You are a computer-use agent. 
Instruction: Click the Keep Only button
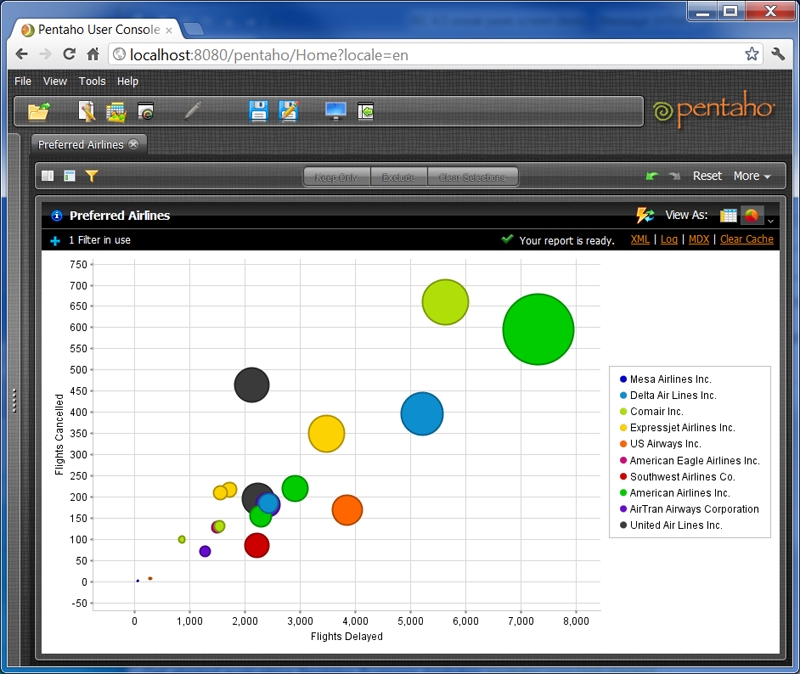tap(336, 177)
